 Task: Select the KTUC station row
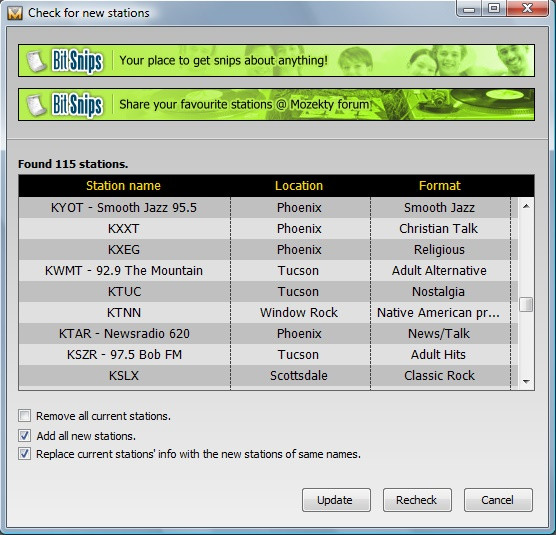click(x=268, y=291)
